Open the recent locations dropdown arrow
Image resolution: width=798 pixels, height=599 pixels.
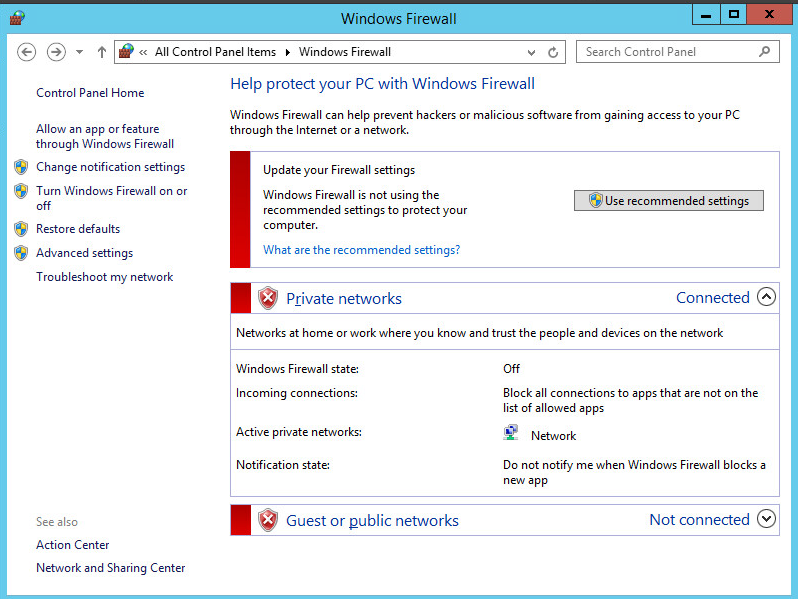(x=79, y=52)
